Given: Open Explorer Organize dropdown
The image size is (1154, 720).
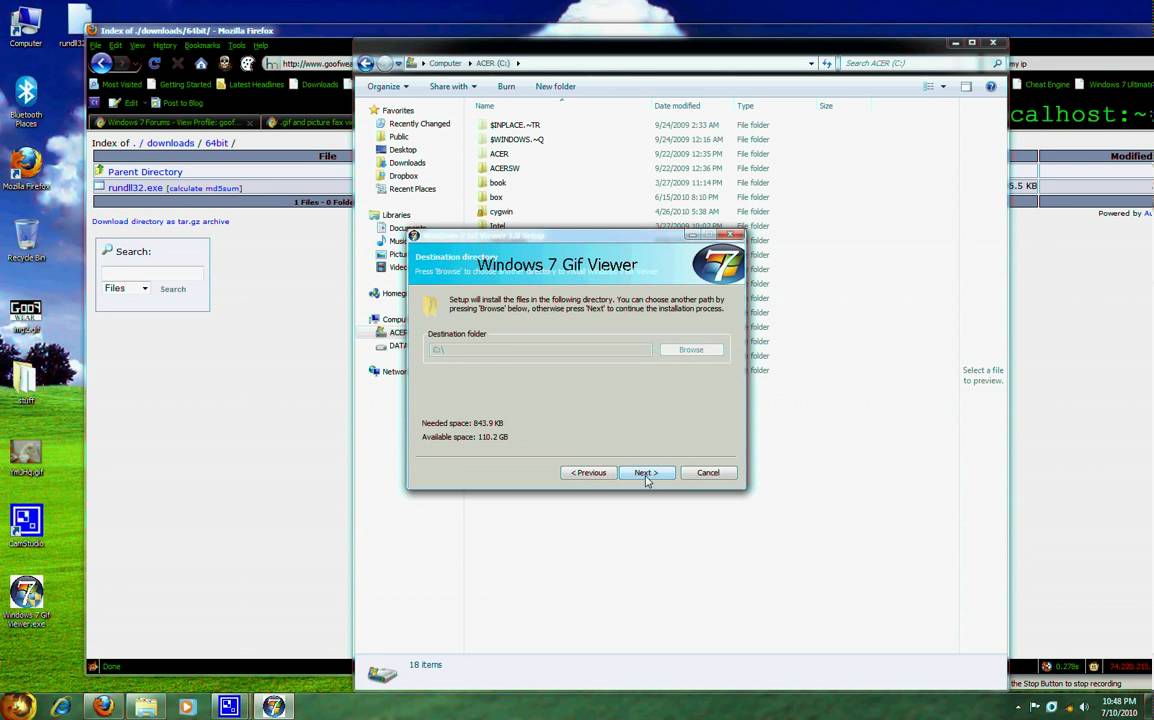Looking at the screenshot, I should (x=388, y=86).
